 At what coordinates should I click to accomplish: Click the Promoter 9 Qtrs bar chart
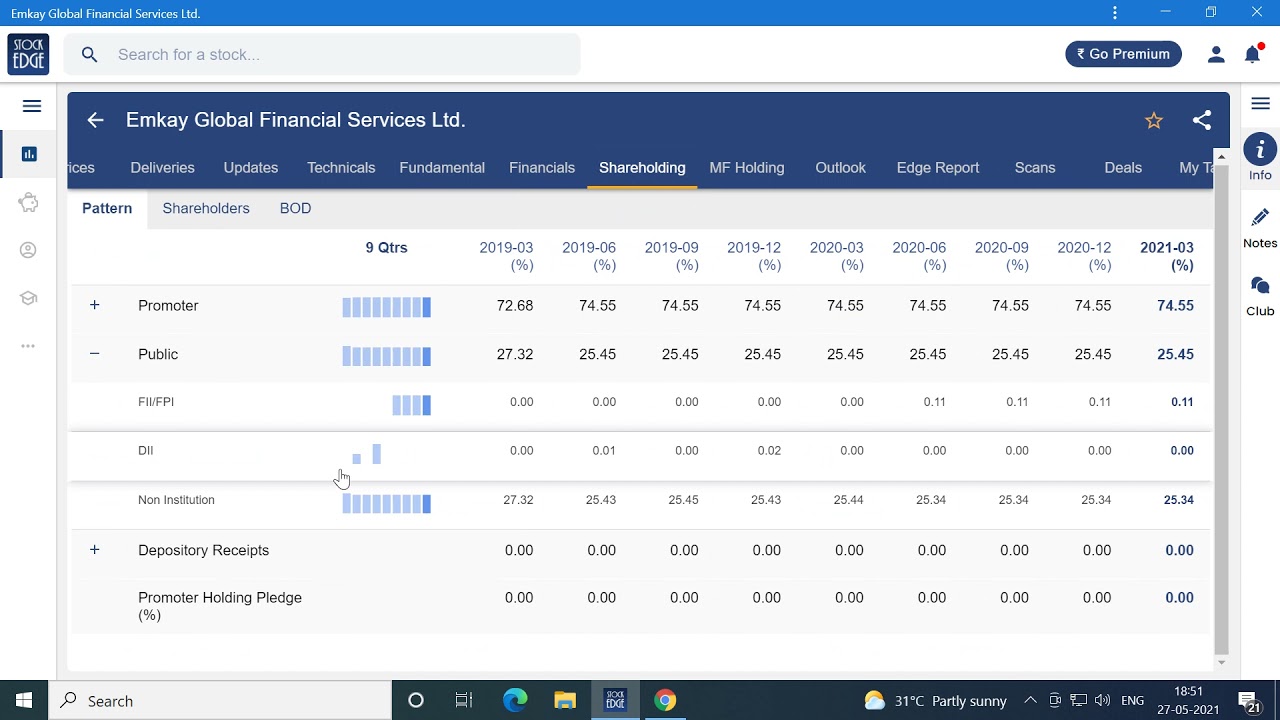387,307
